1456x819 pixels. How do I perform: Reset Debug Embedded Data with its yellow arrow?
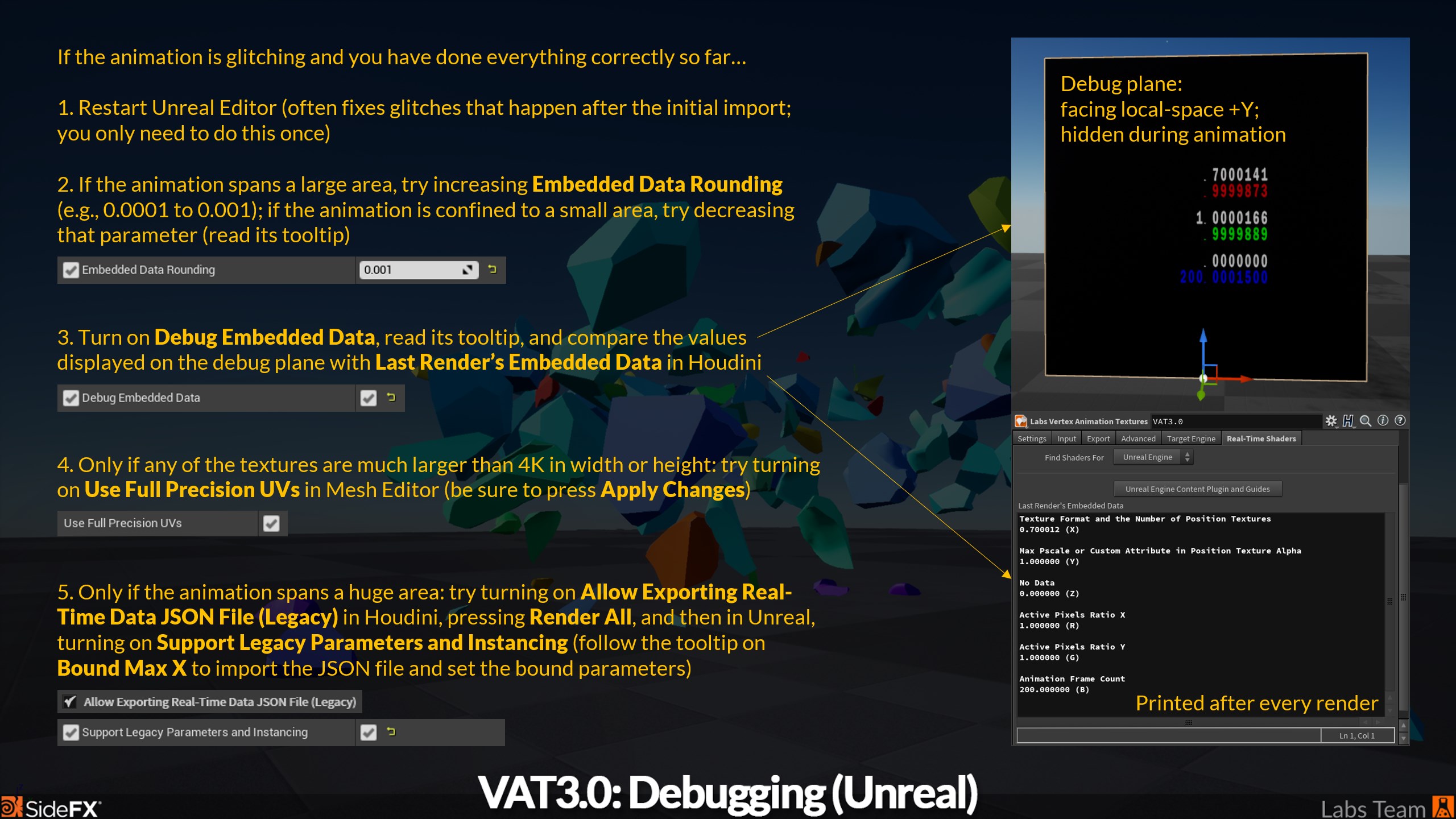tap(391, 398)
